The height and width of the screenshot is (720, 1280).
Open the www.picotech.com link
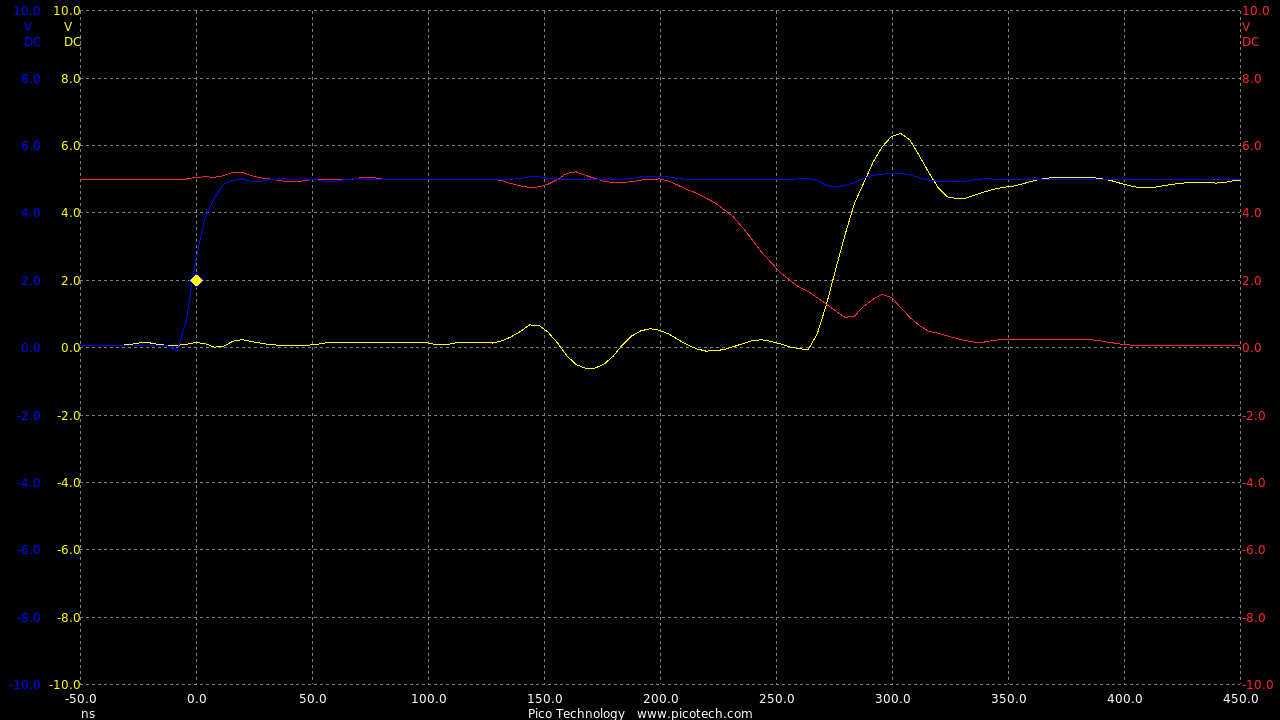(694, 713)
